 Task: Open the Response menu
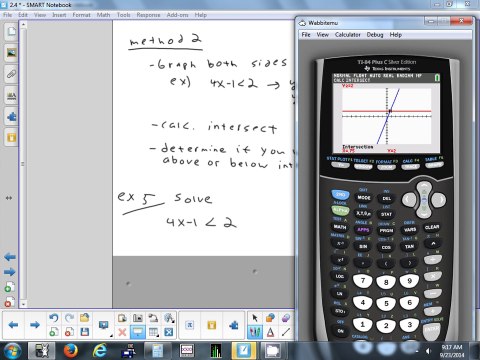[x=148, y=15]
